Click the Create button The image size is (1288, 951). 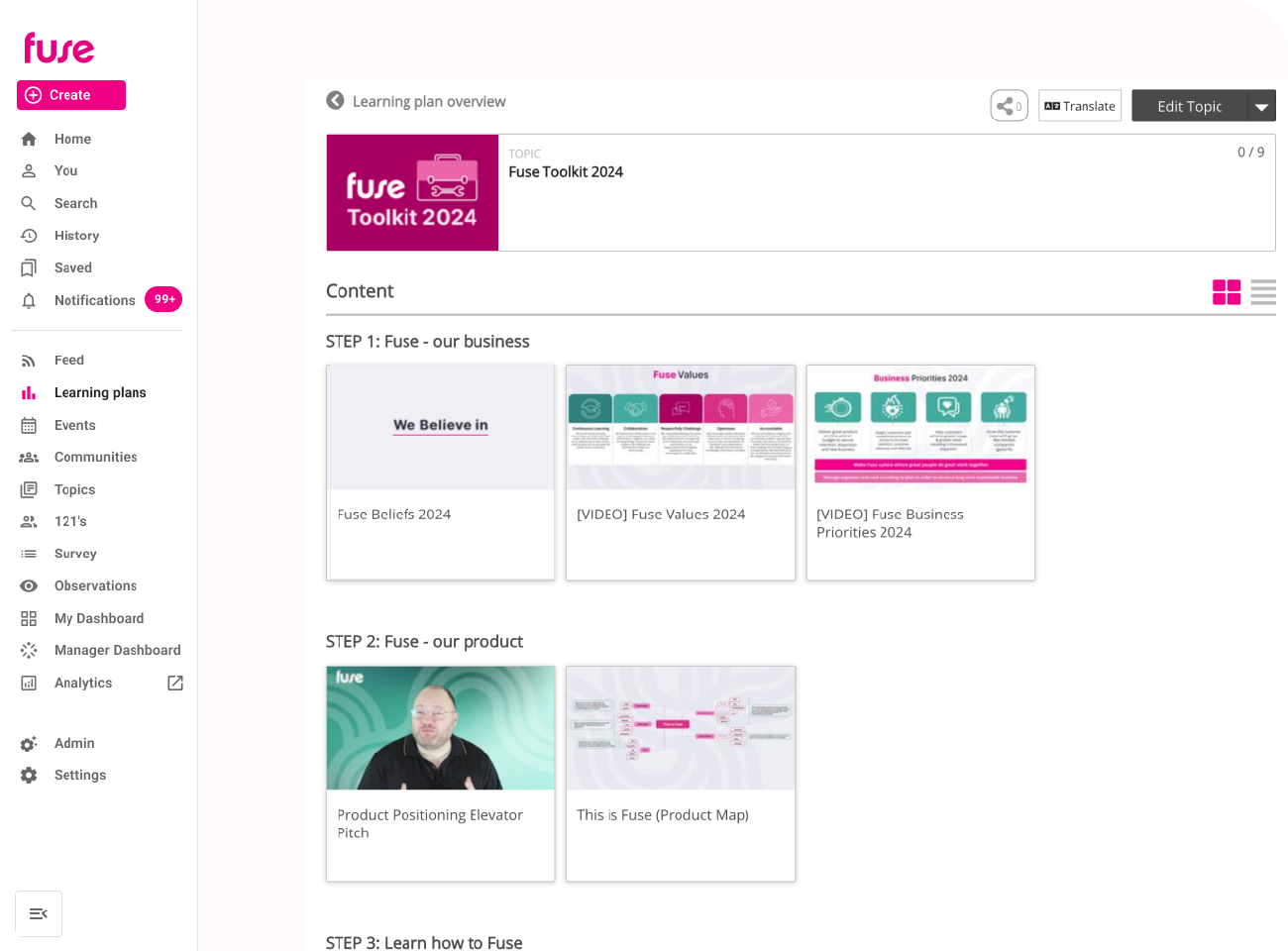point(71,95)
